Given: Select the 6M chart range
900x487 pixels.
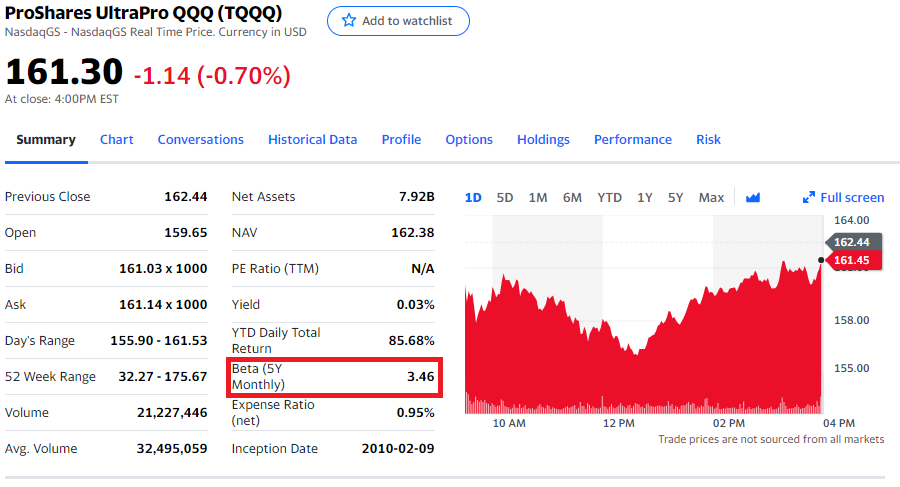Looking at the screenshot, I should pos(572,198).
